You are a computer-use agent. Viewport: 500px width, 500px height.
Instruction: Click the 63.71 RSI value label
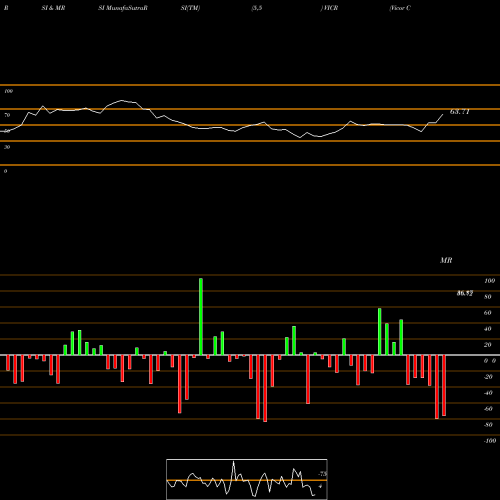[460, 112]
